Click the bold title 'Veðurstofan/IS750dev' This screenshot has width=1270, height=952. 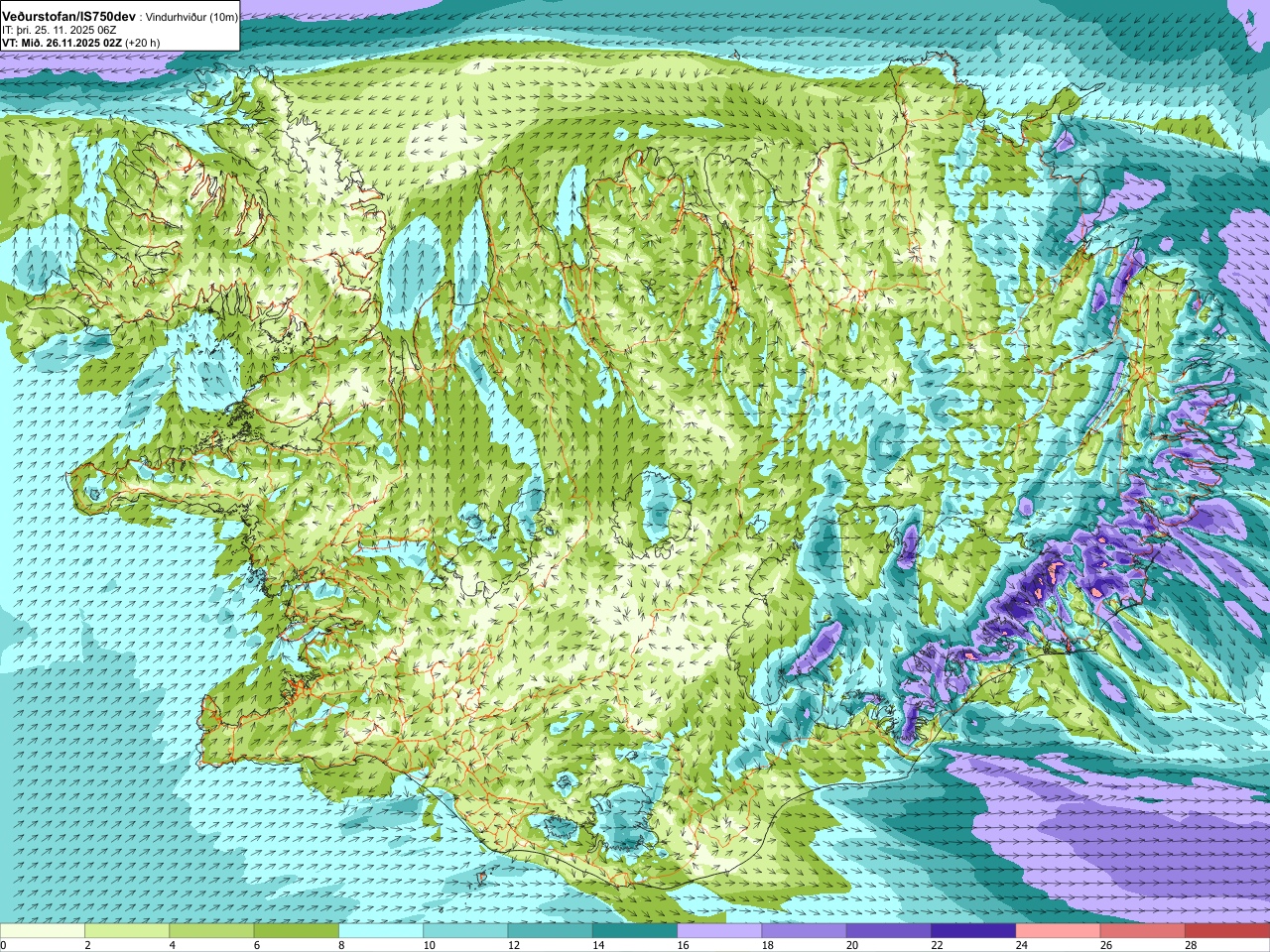click(69, 17)
